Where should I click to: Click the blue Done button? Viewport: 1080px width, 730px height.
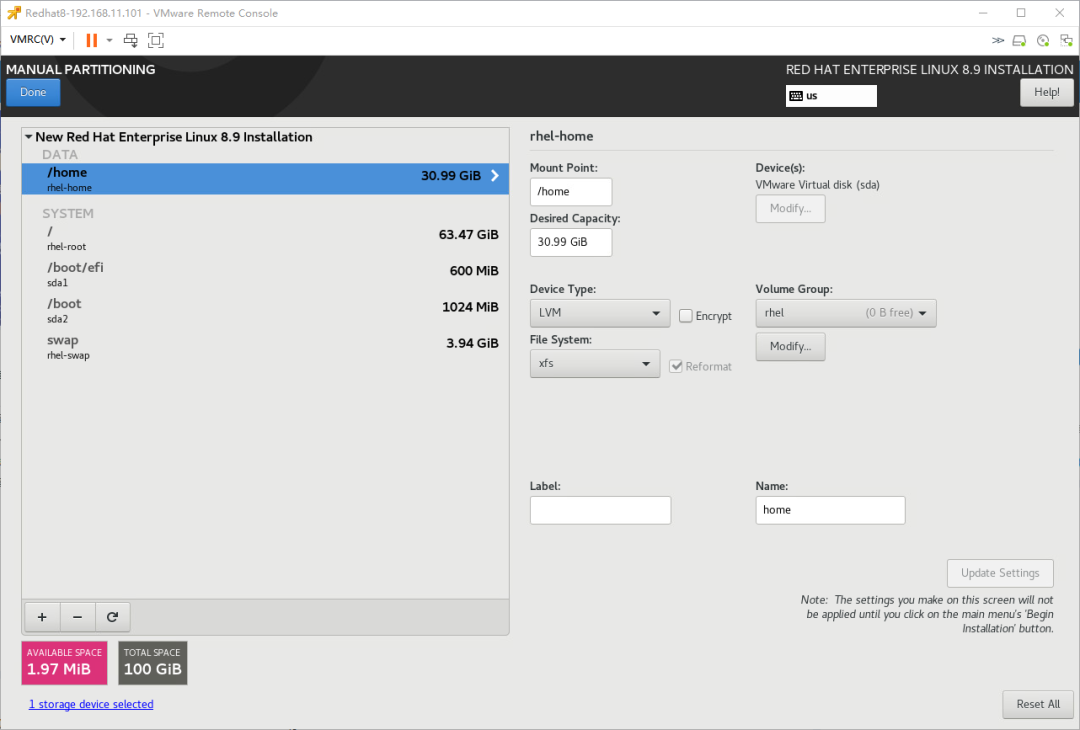tap(33, 92)
